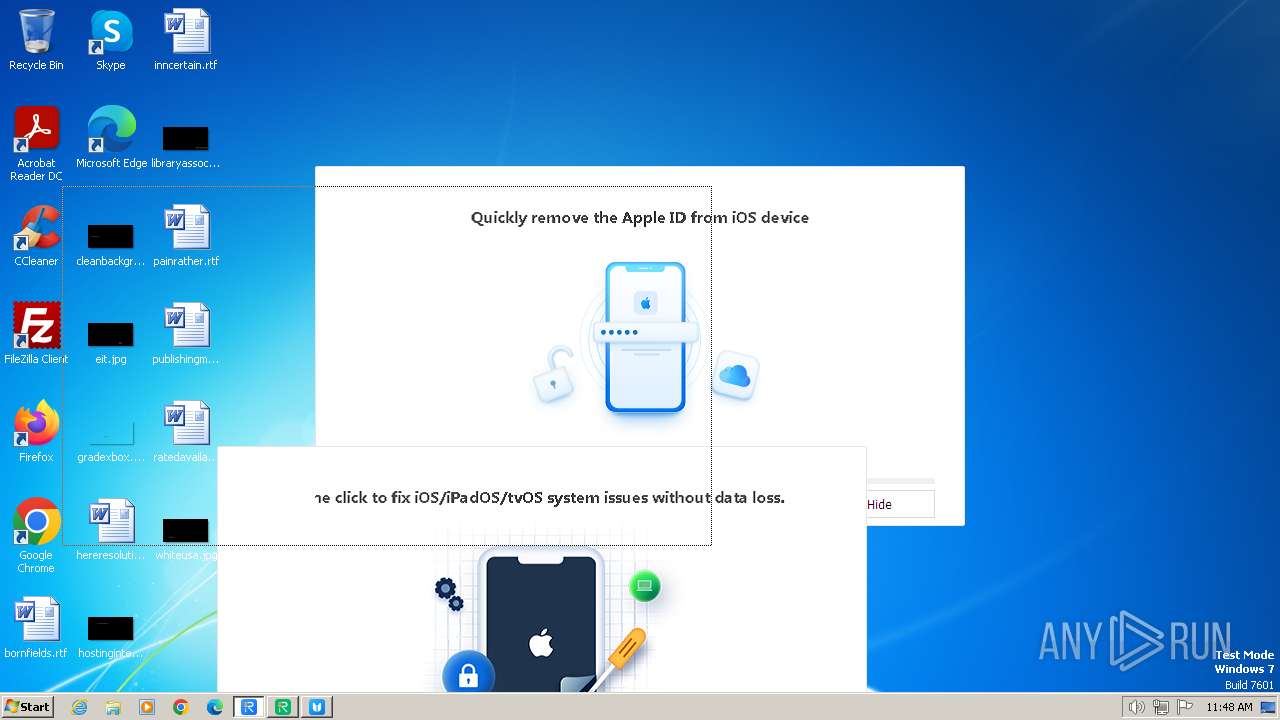Open the Recycle Bin desktop icon
This screenshot has height=720, width=1280.
(x=36, y=40)
